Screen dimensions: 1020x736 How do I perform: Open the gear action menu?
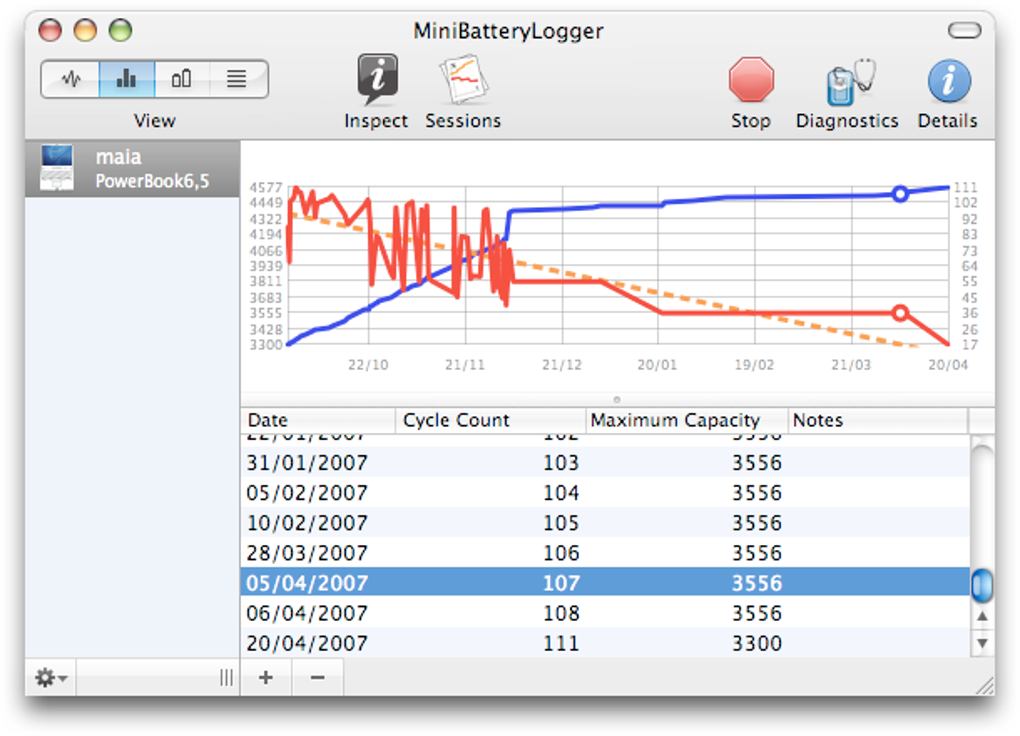(x=51, y=677)
